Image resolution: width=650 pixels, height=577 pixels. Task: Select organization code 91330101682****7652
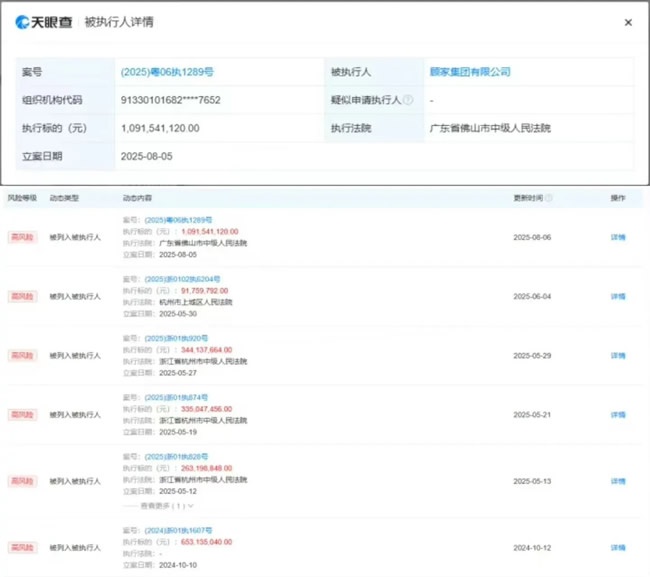(170, 100)
